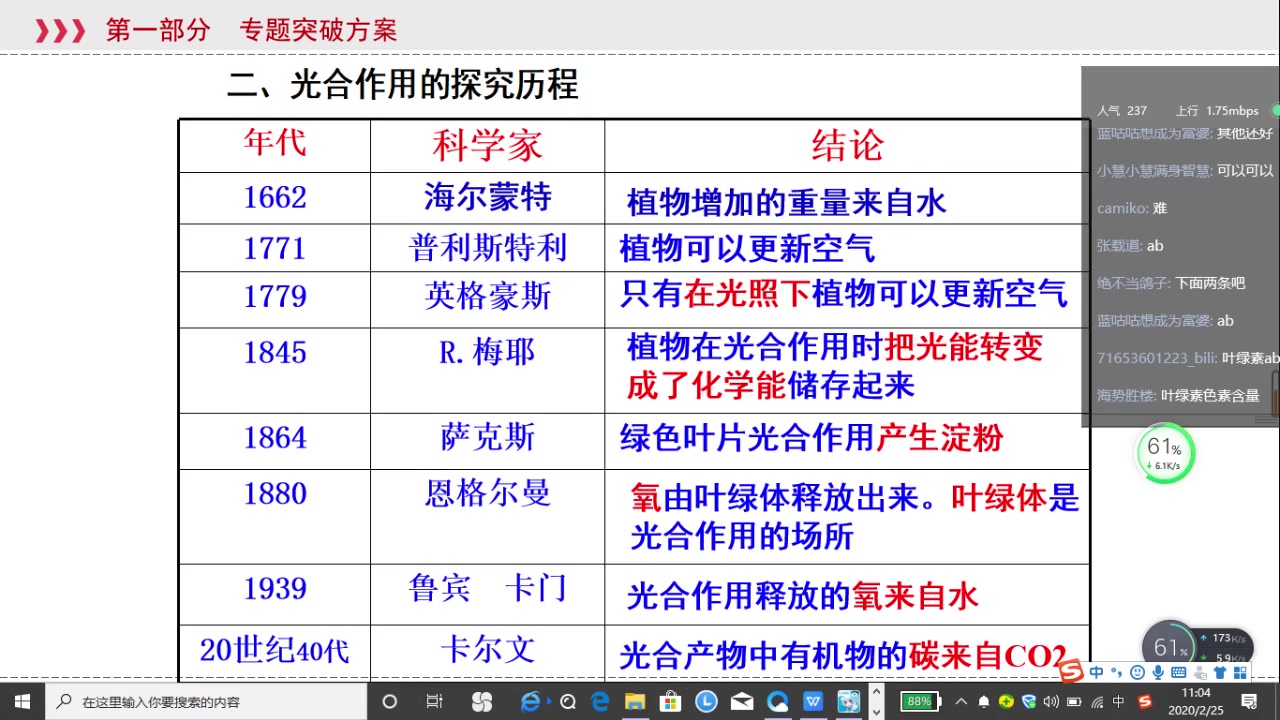The width and height of the screenshot is (1280, 720).
Task: Click the lower 61% network speed widget
Action: point(1197,646)
